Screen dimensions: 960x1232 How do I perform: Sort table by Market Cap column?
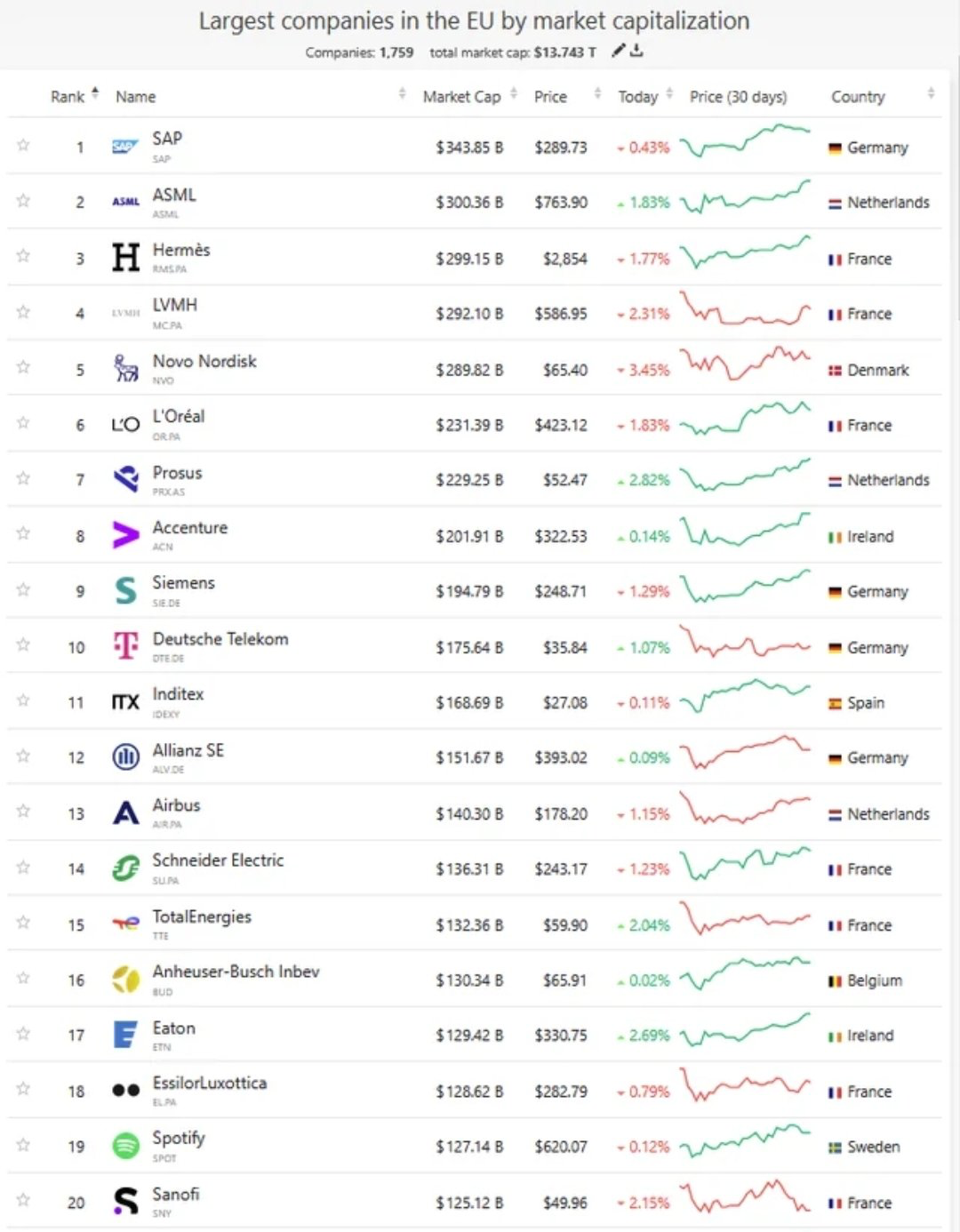tap(469, 96)
